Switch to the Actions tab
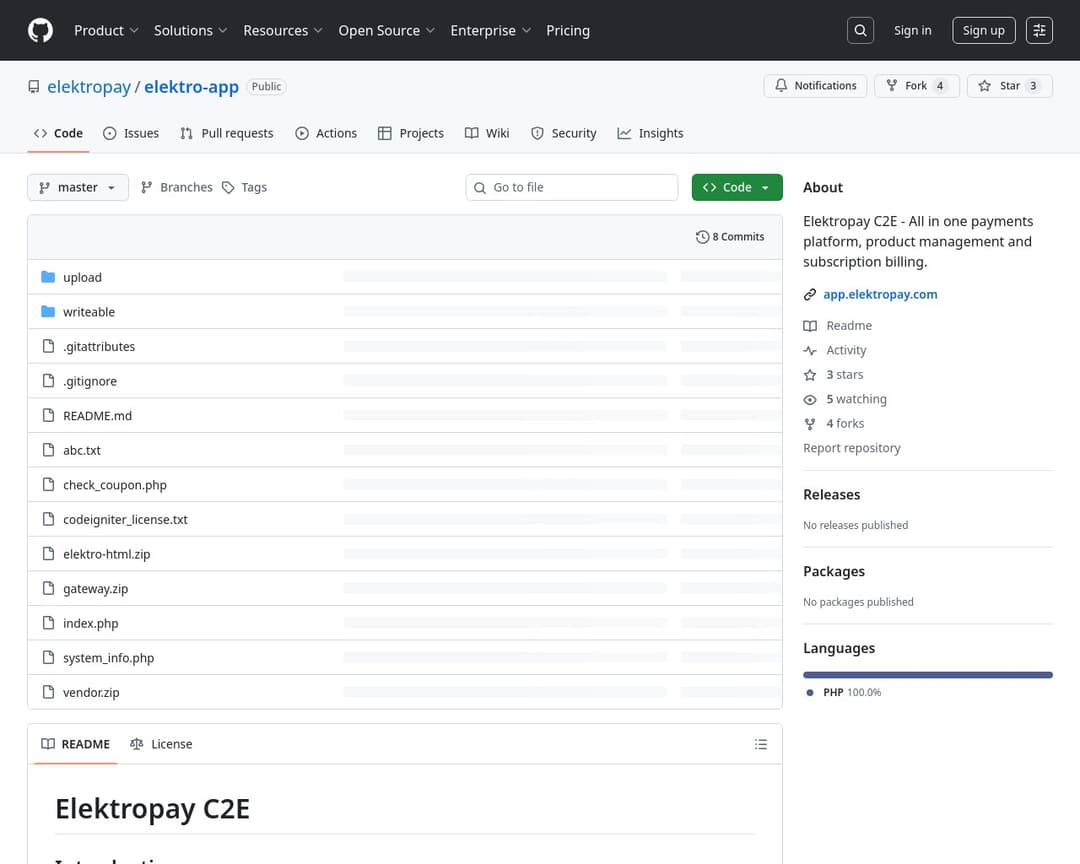This screenshot has height=864, width=1080. pos(326,133)
